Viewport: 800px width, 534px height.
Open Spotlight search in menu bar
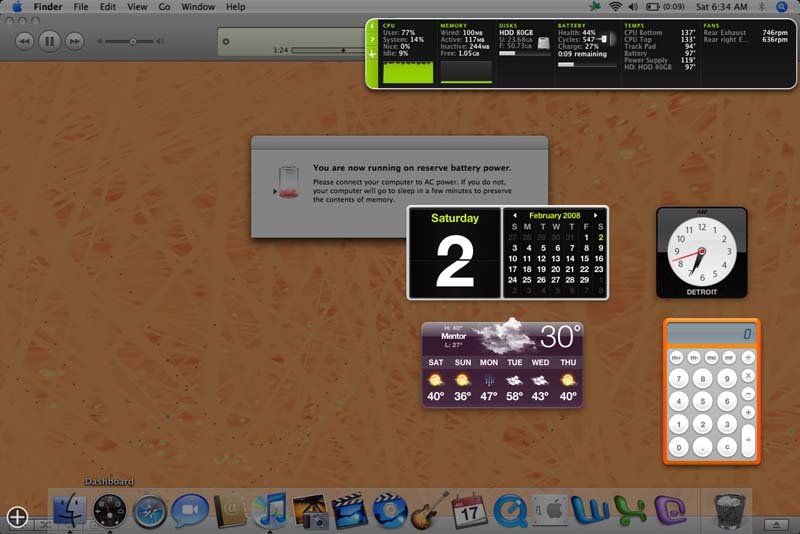(x=782, y=7)
